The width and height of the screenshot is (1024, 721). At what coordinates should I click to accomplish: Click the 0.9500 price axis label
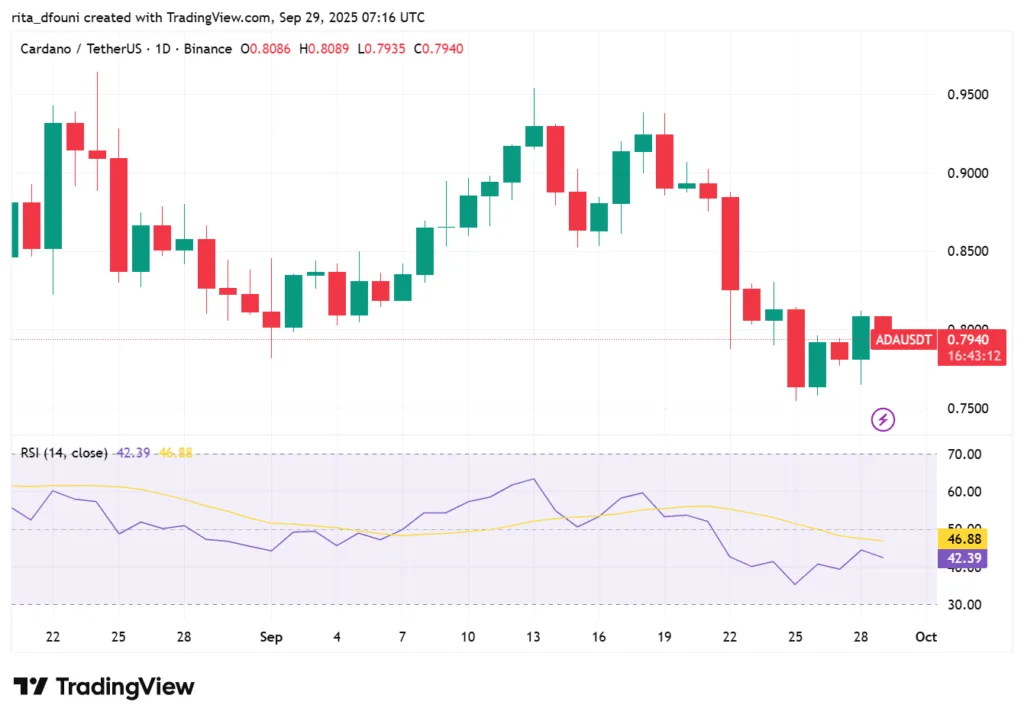pos(966,95)
